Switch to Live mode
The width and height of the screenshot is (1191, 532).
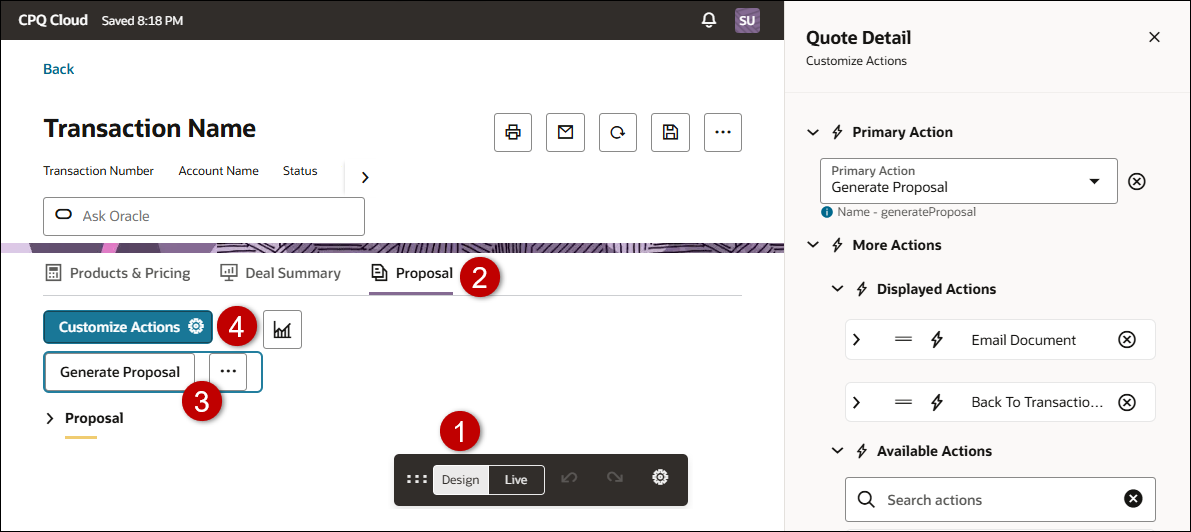click(516, 480)
